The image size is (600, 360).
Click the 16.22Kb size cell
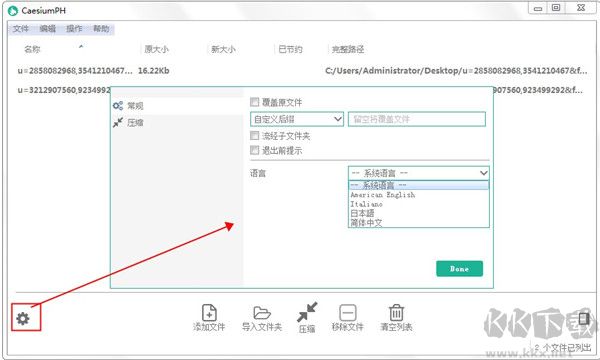(153, 70)
